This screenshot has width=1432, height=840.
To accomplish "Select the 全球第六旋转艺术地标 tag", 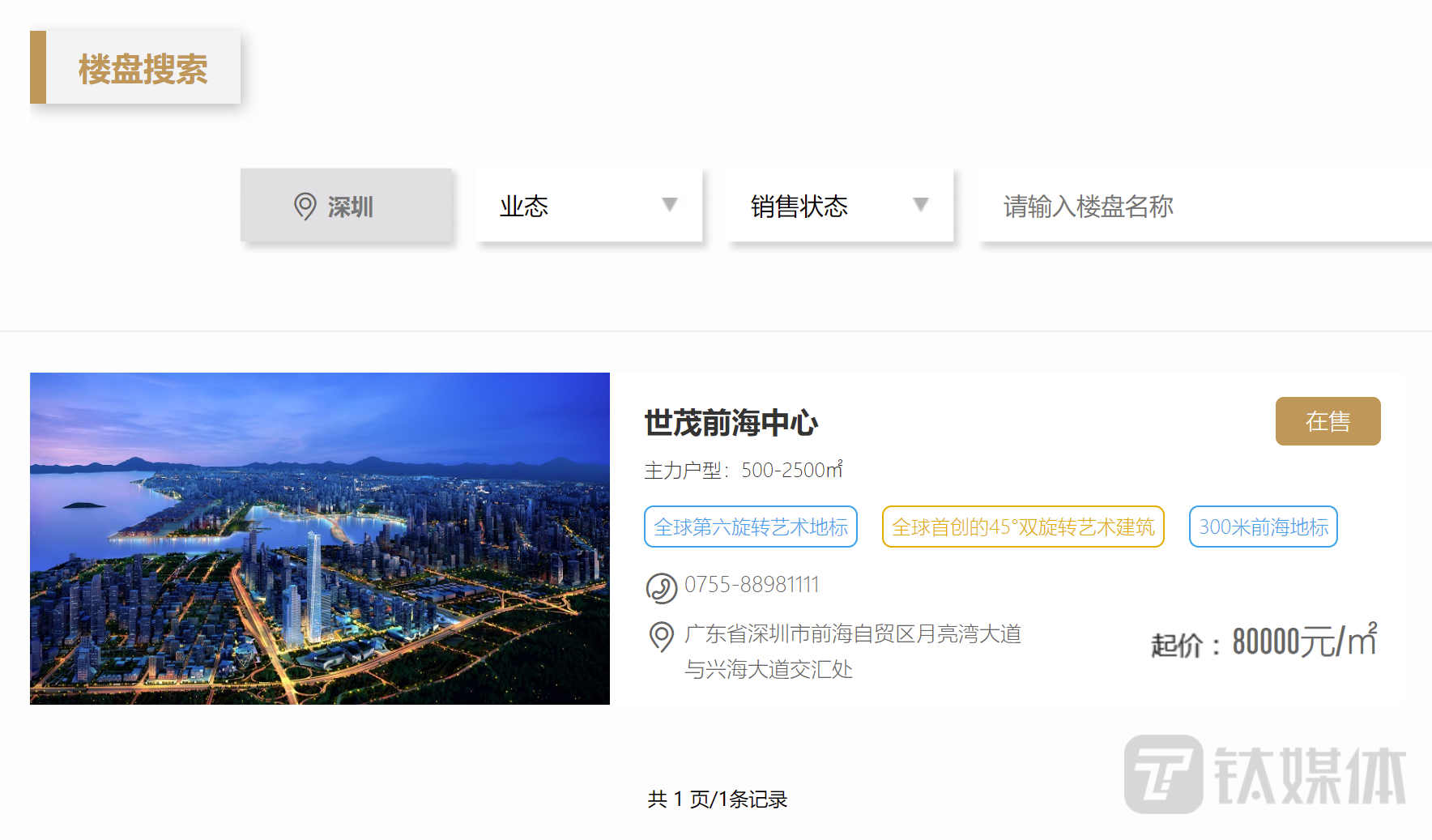I will [x=751, y=527].
